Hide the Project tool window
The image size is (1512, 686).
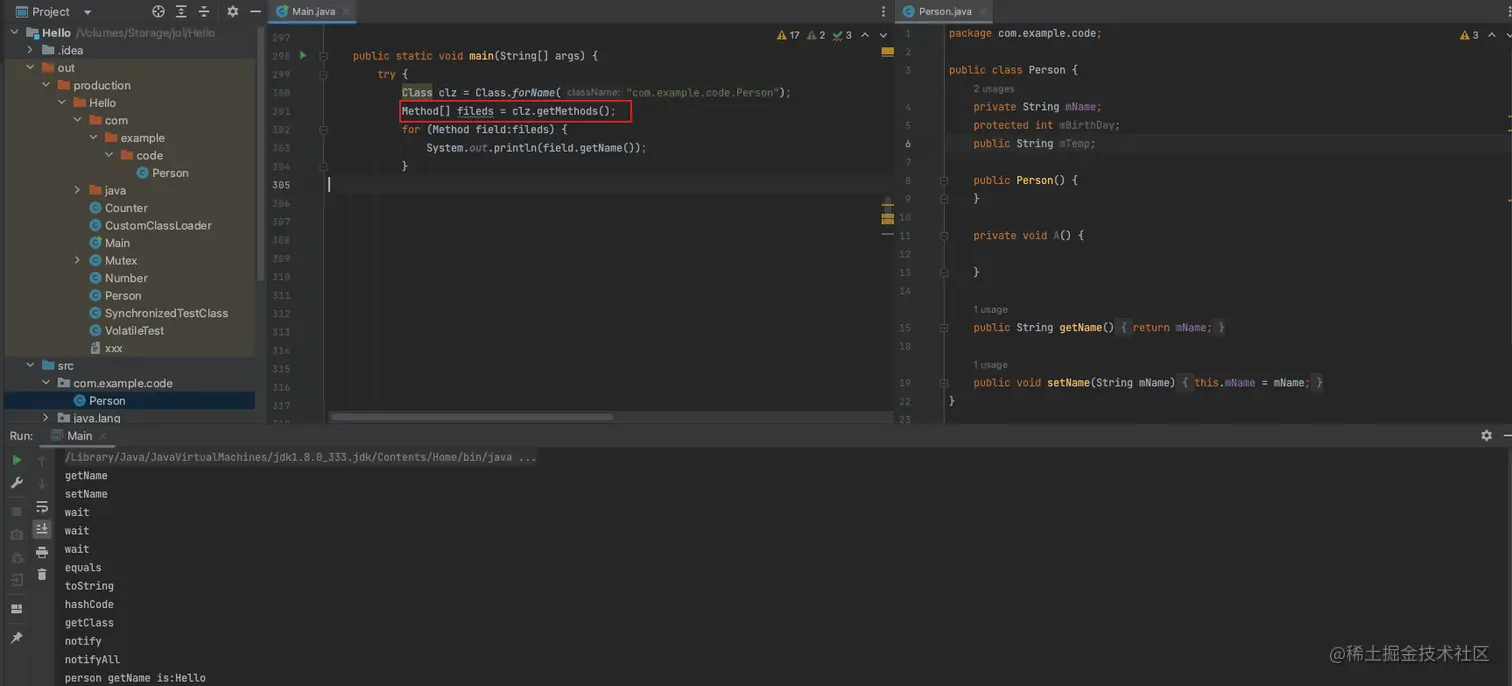[255, 11]
